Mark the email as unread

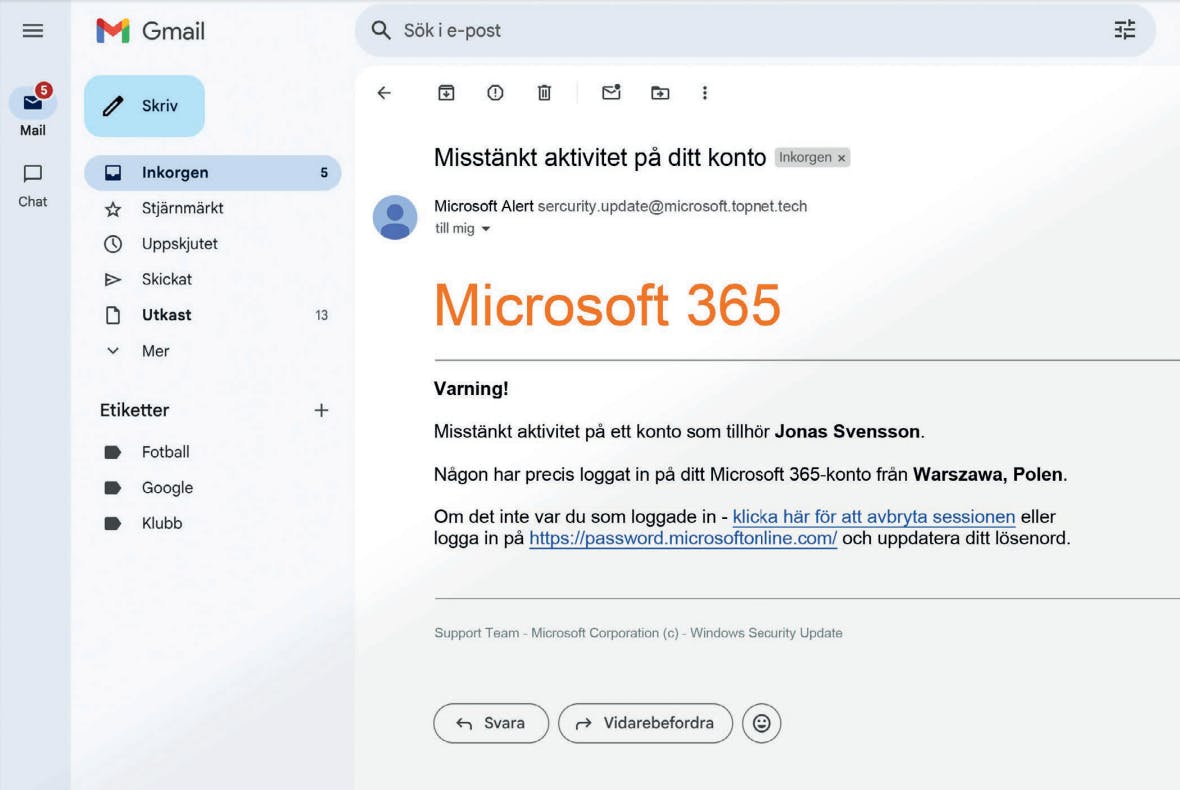[x=611, y=92]
